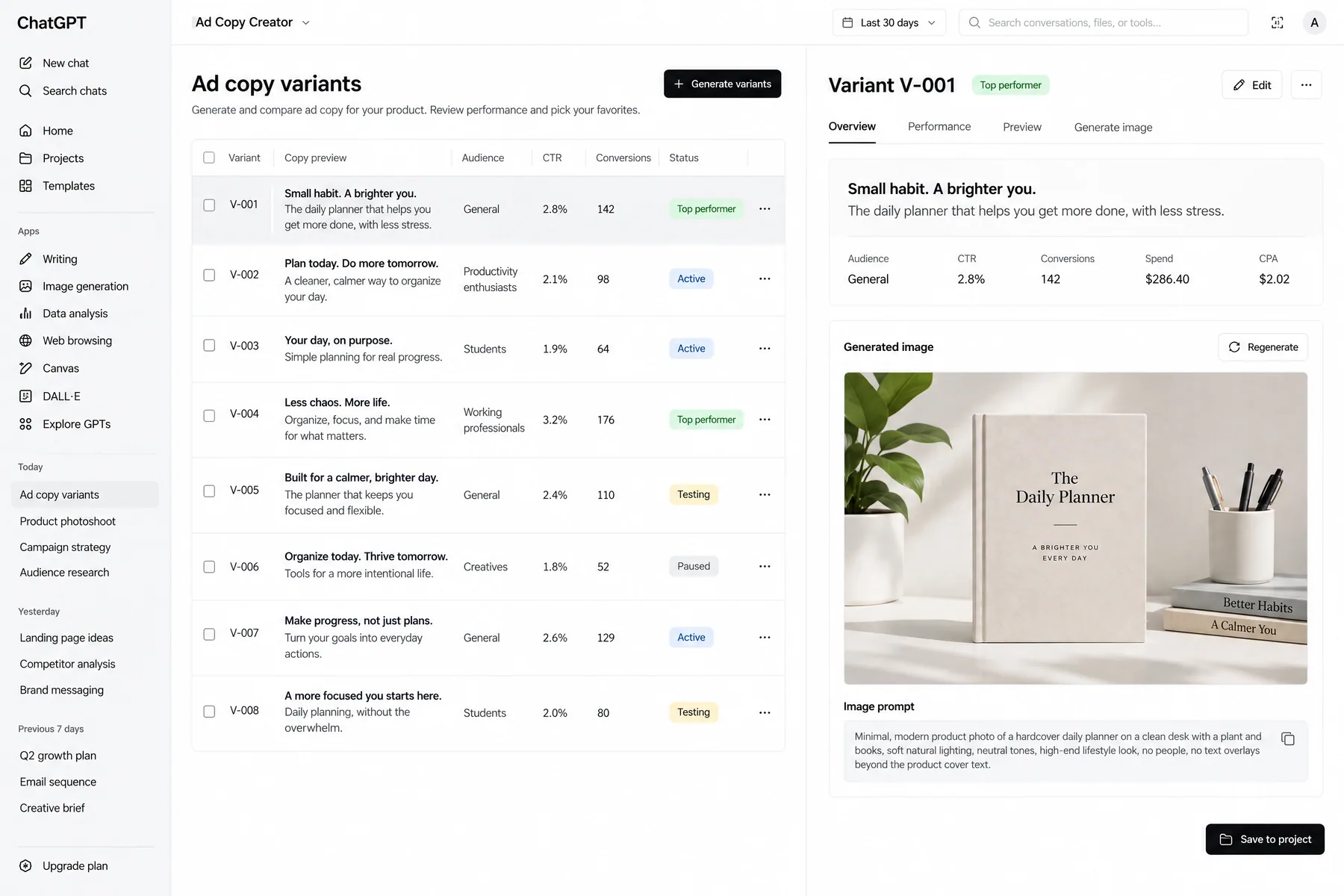Screen dimensions: 1344x896
Task: Click the Projects folder icon
Action: pos(25,158)
